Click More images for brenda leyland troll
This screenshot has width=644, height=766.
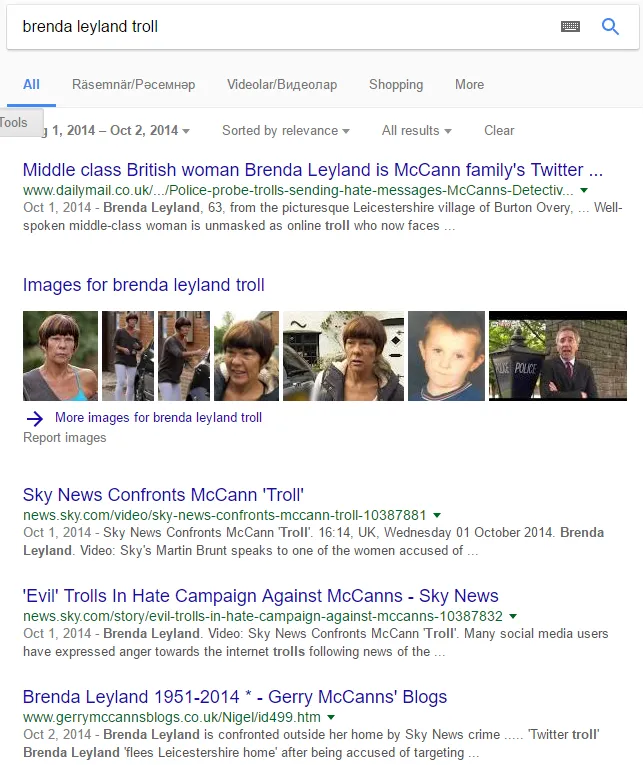click(158, 418)
